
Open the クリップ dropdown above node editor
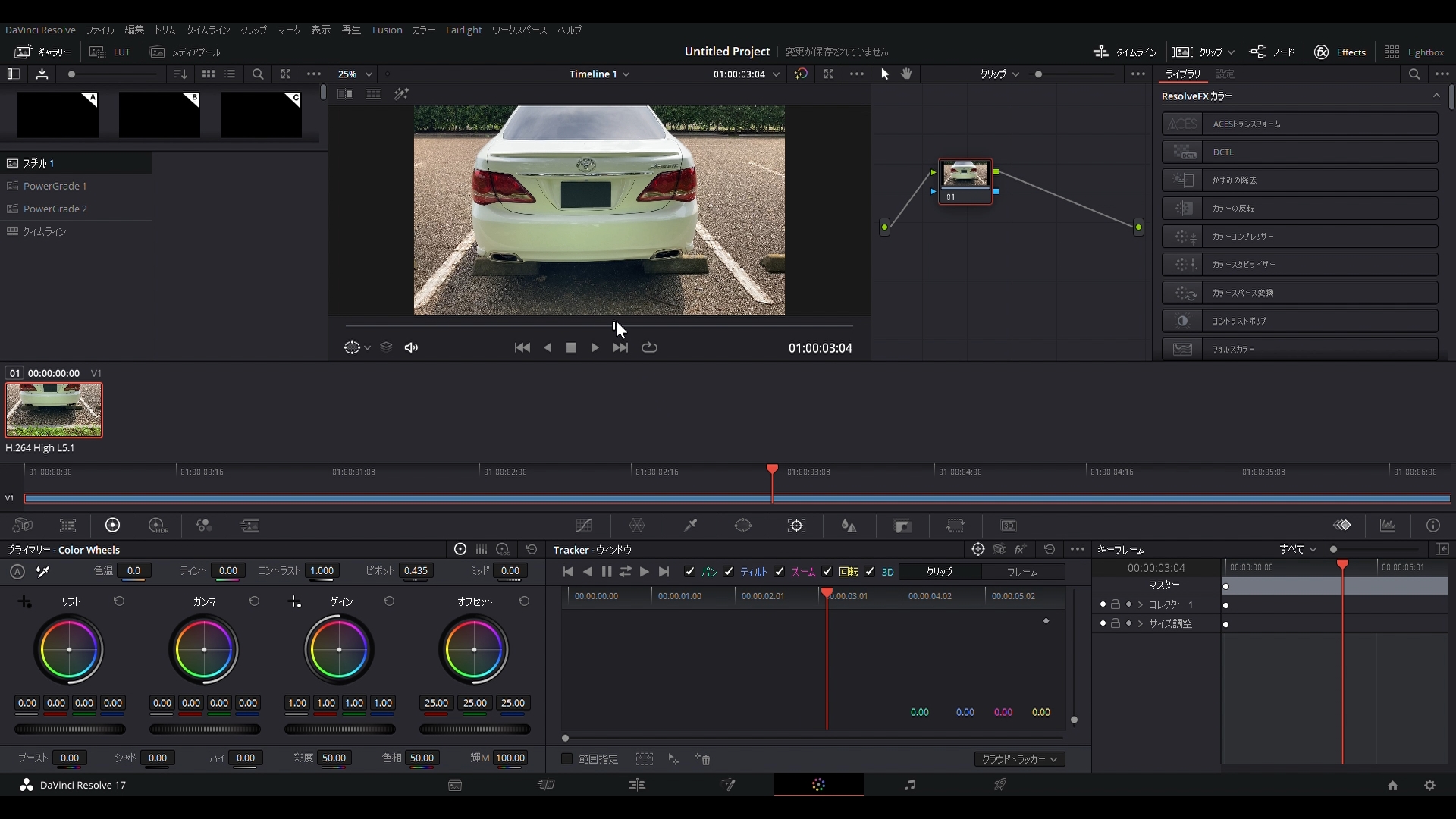(999, 74)
